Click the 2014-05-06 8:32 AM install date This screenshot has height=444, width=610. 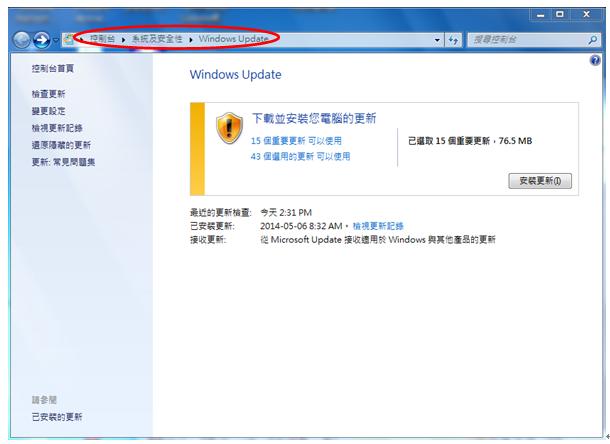301,226
